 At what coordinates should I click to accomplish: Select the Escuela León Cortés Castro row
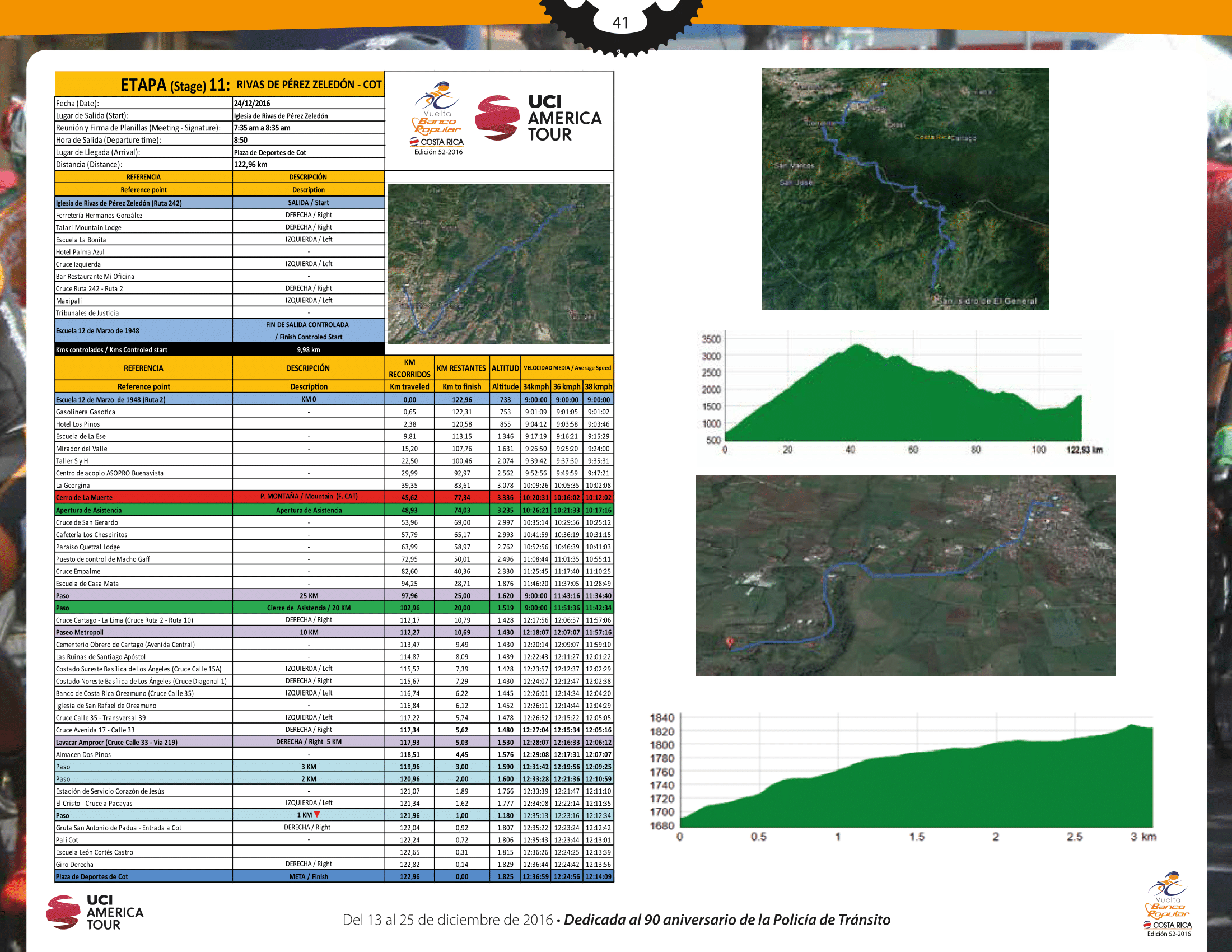[x=334, y=852]
